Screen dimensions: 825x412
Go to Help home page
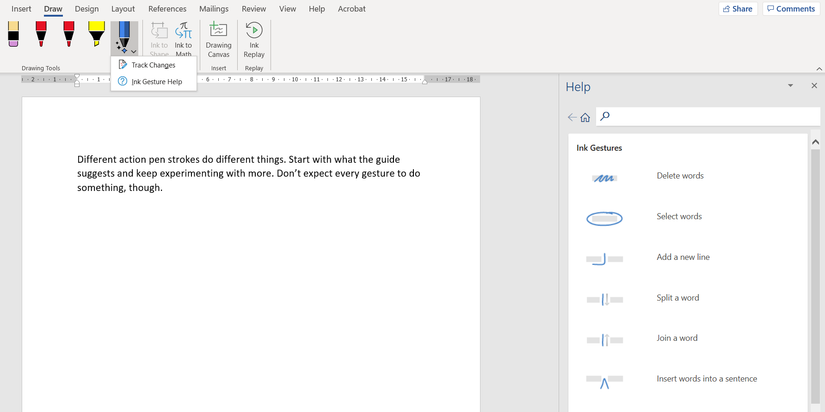(x=585, y=117)
